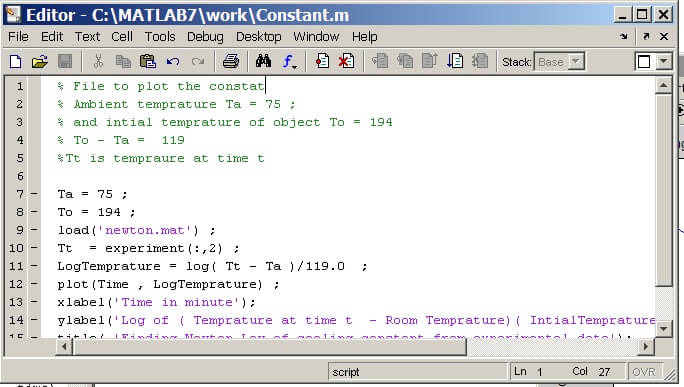Click comment '%Tt is tempraure at time t'
Screen dimensions: 684x387
[x=161, y=158]
